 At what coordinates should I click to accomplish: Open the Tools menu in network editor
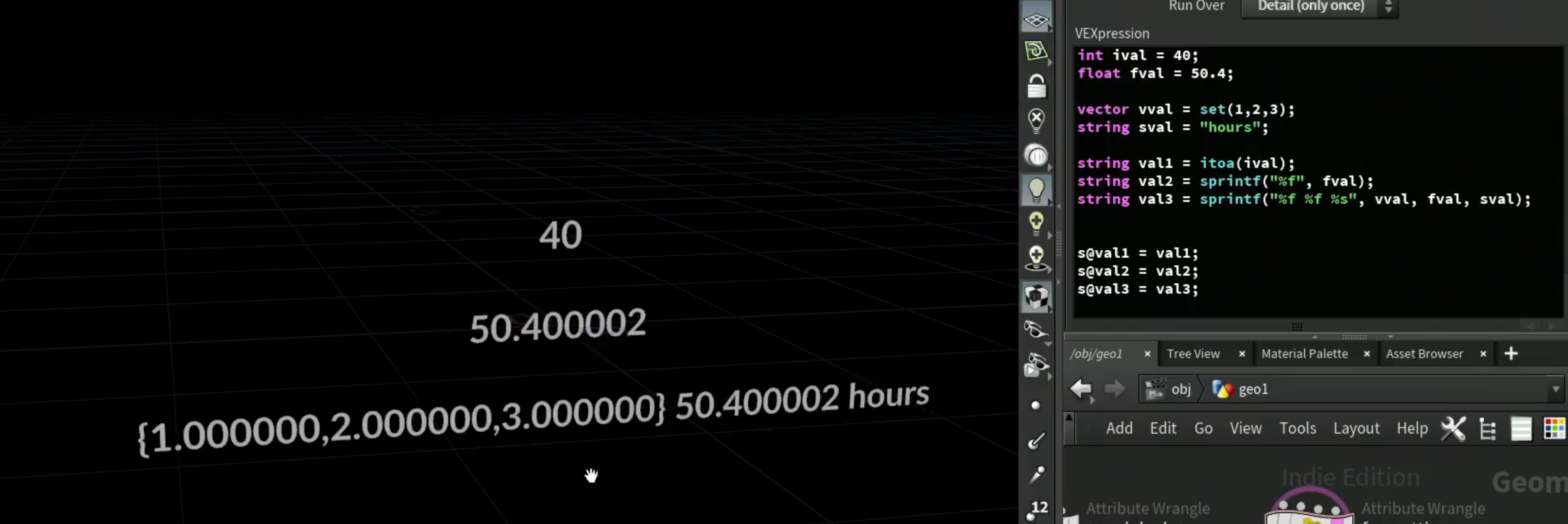click(1297, 428)
